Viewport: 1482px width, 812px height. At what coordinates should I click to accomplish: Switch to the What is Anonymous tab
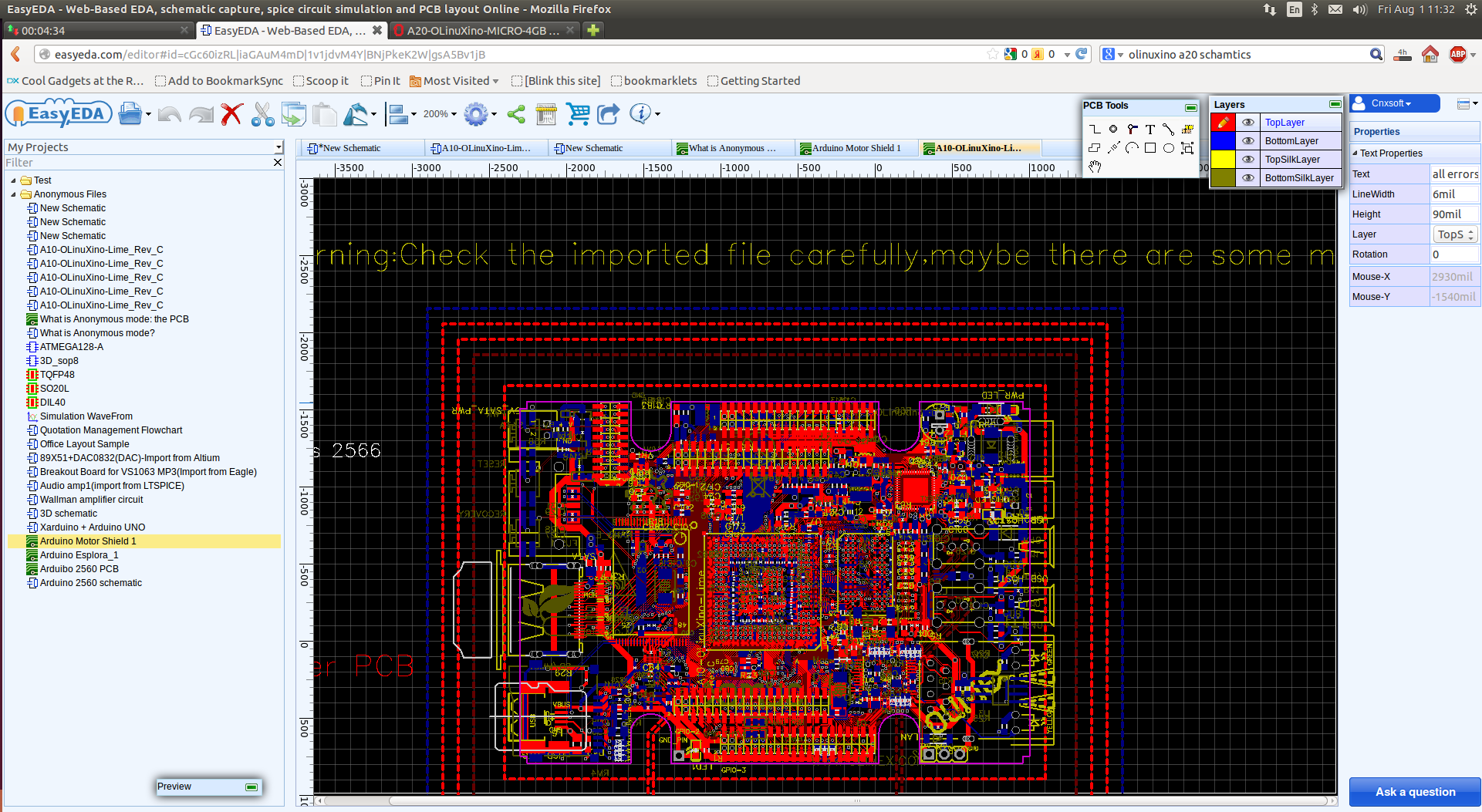click(x=732, y=148)
